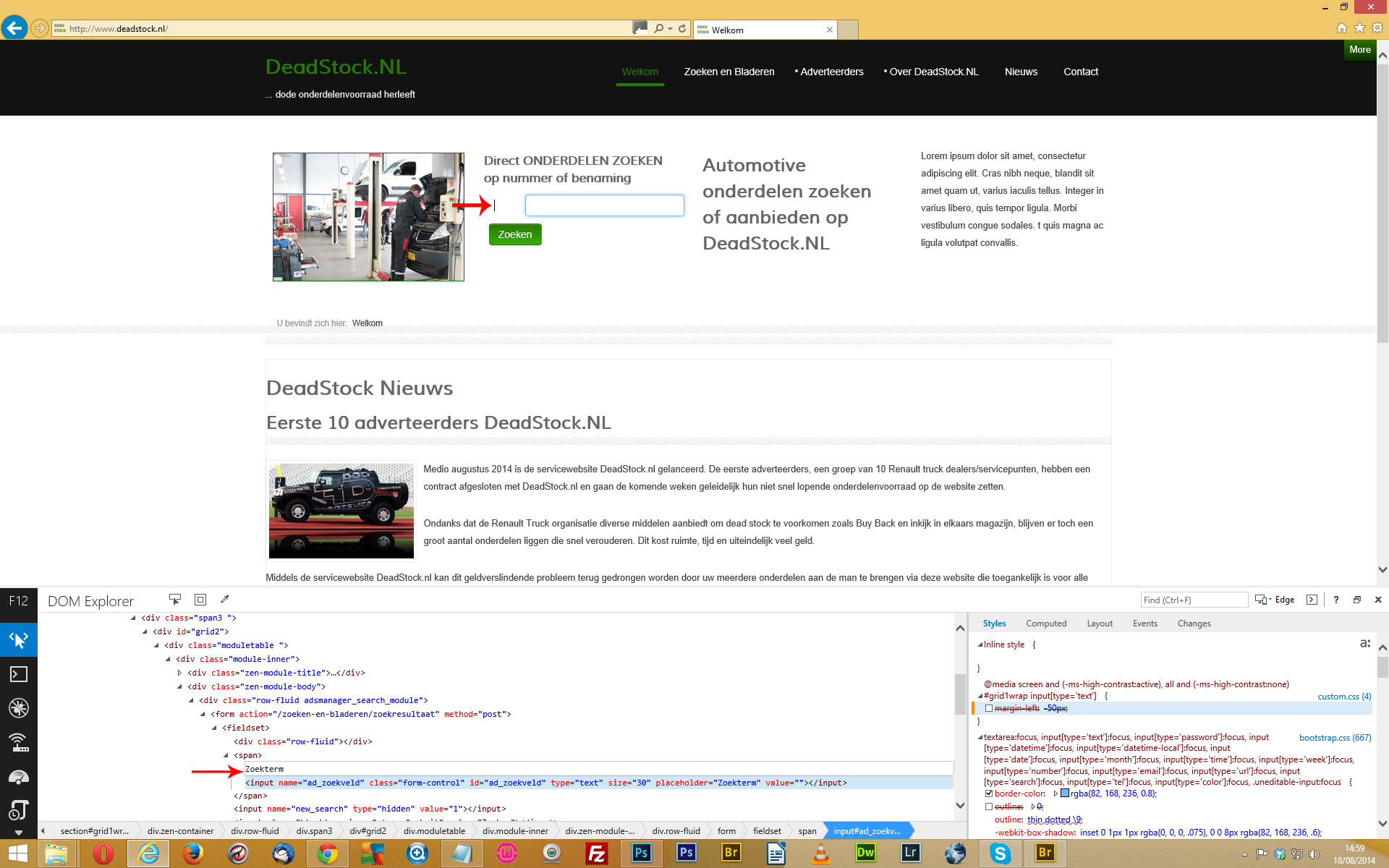This screenshot has height=868, width=1389.
Task: Open Favorites star icon
Action: 1359,27
